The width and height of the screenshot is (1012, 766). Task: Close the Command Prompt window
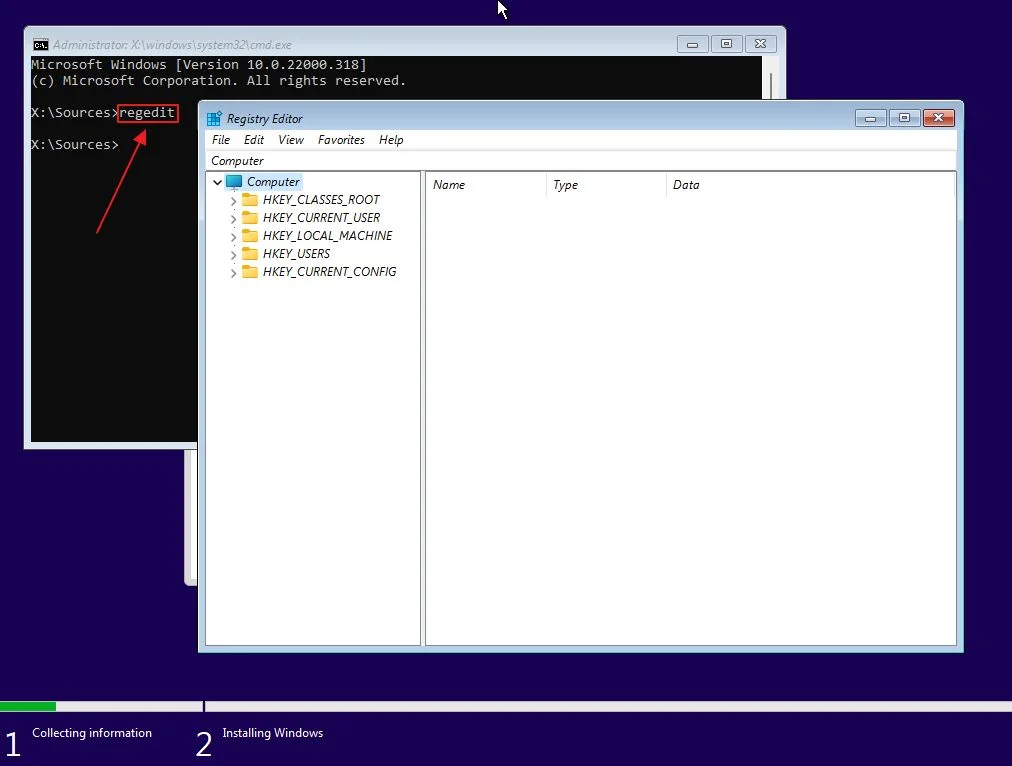(x=760, y=44)
